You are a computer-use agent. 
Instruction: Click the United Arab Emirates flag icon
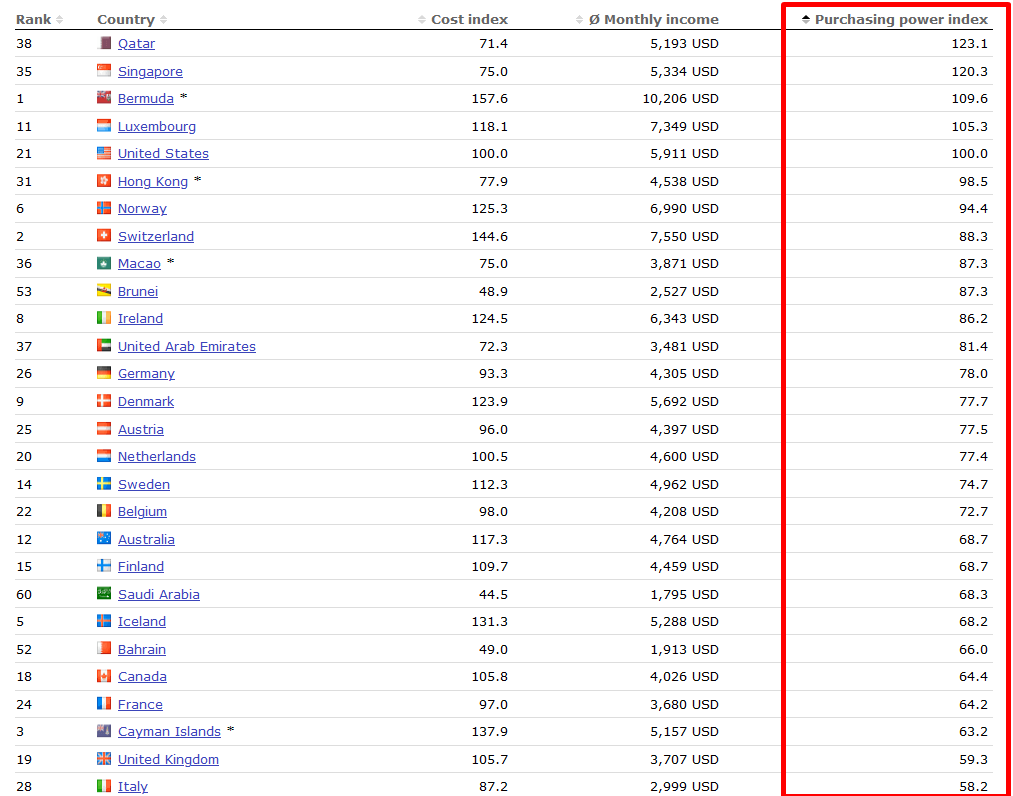pos(104,345)
